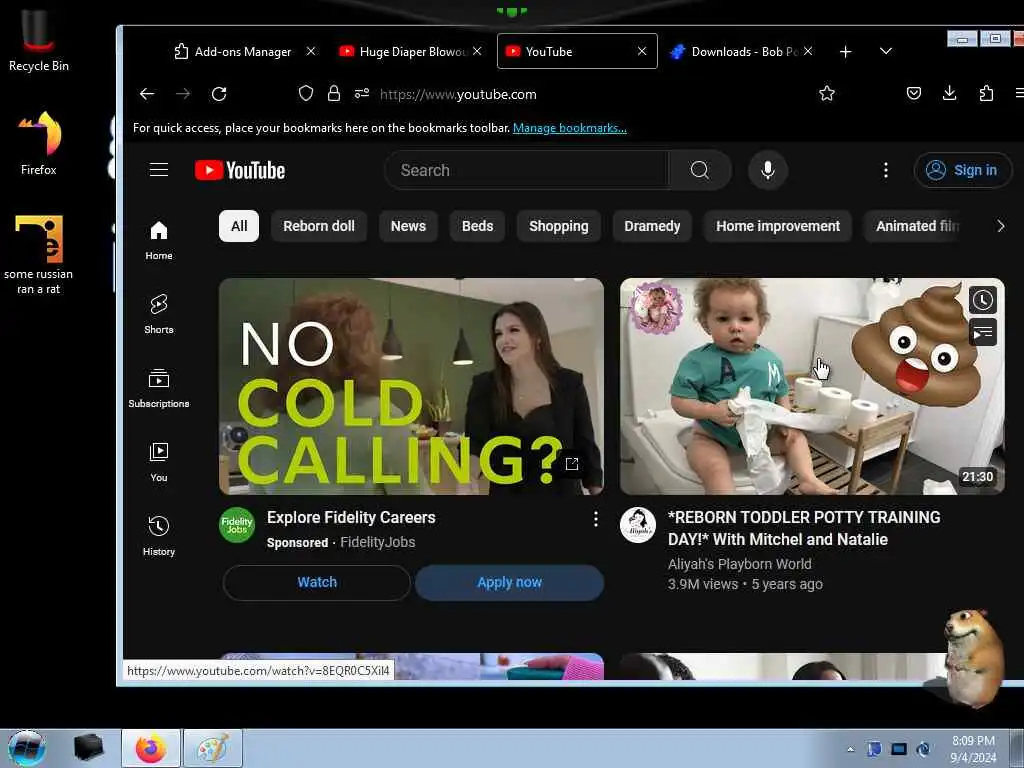The image size is (1024, 768).
Task: Add potty training video to Watch Later
Action: coord(983,300)
